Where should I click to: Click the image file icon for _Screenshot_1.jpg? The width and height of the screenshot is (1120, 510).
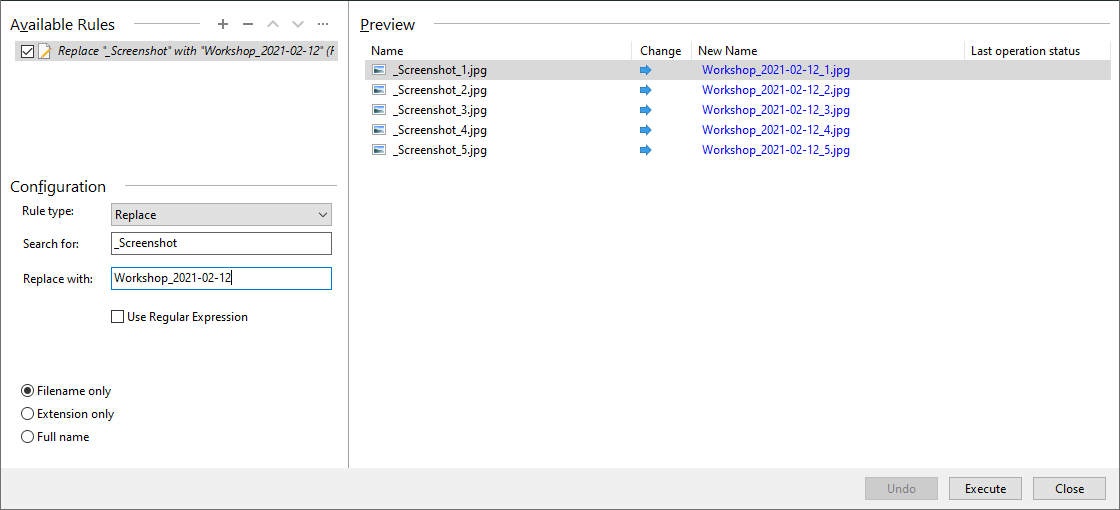[x=378, y=70]
